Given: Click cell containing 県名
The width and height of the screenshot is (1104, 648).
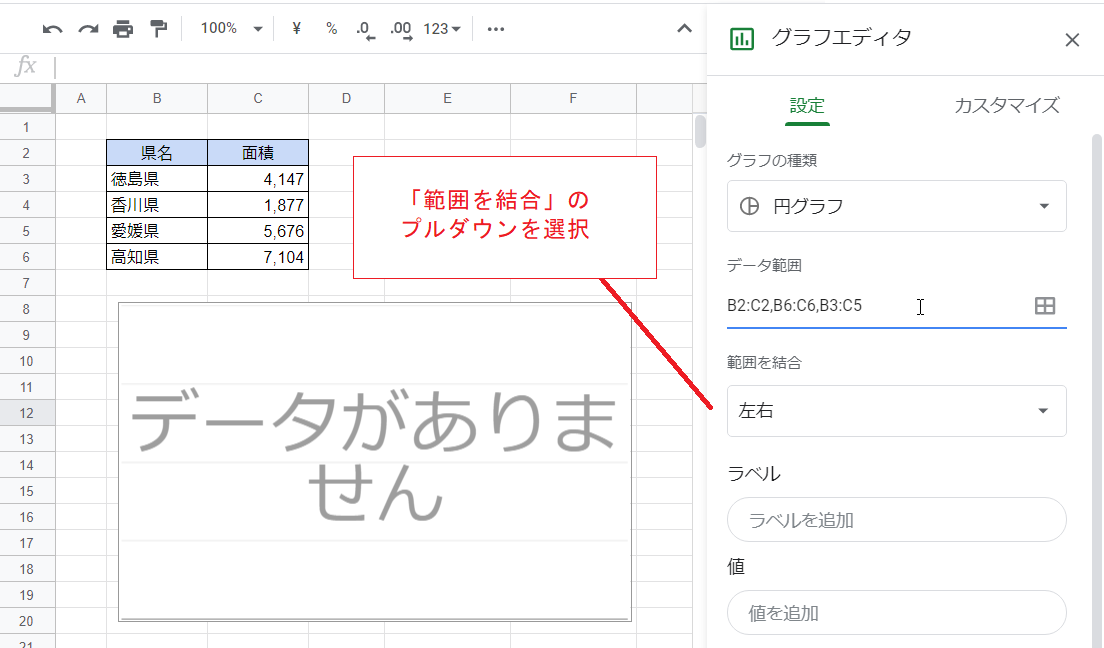Looking at the screenshot, I should (157, 153).
